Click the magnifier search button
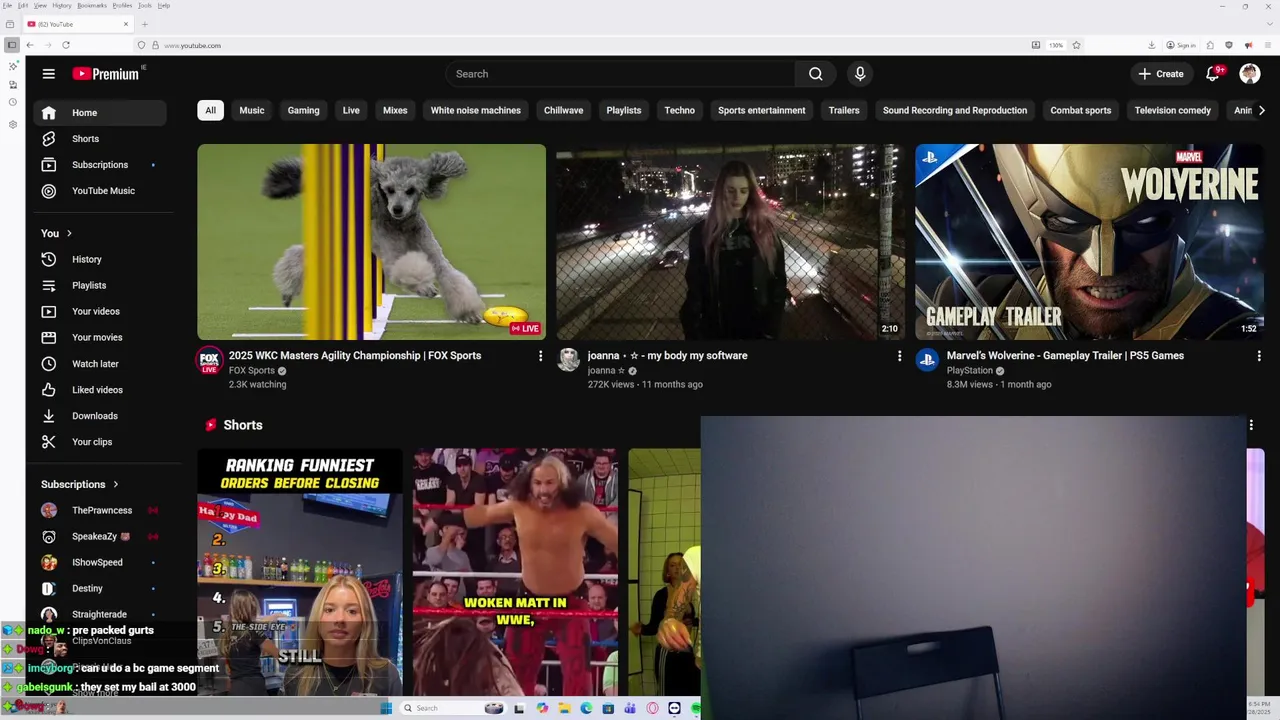Viewport: 1280px width, 720px height. tap(816, 74)
